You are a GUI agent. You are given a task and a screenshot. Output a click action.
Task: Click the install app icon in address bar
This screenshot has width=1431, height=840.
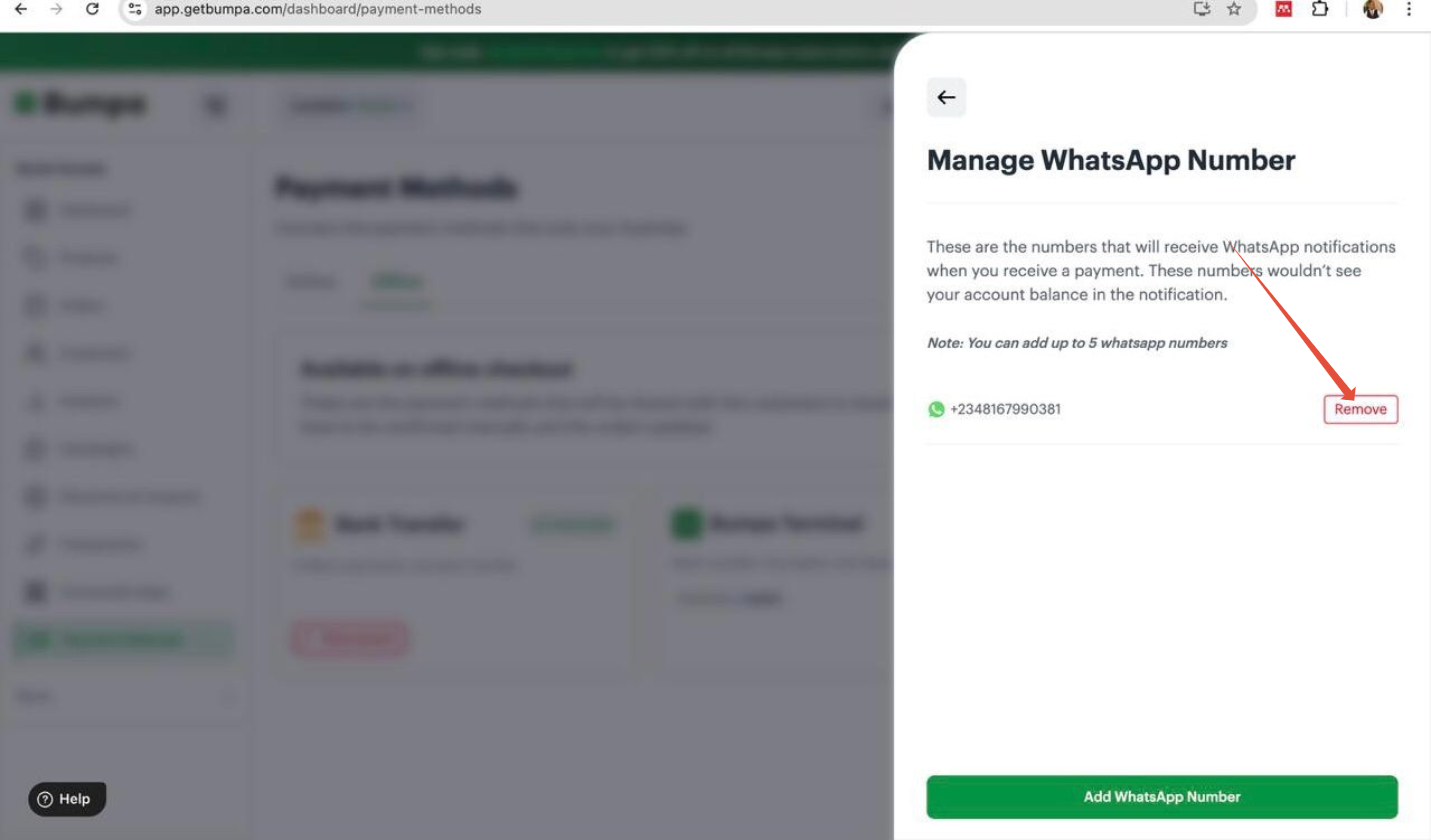point(1202,9)
